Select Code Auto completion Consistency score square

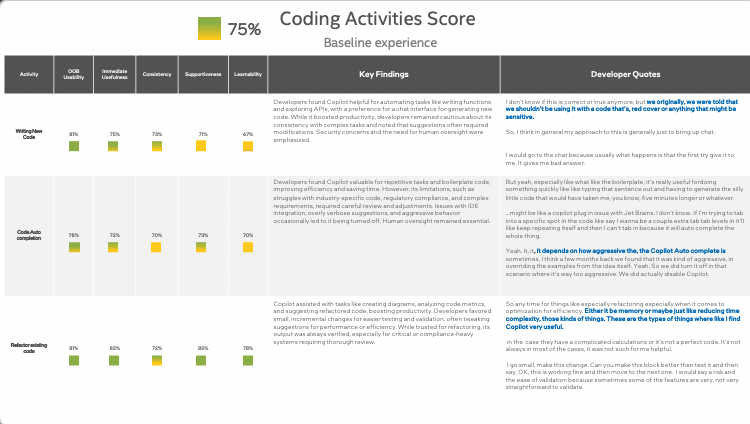157,247
